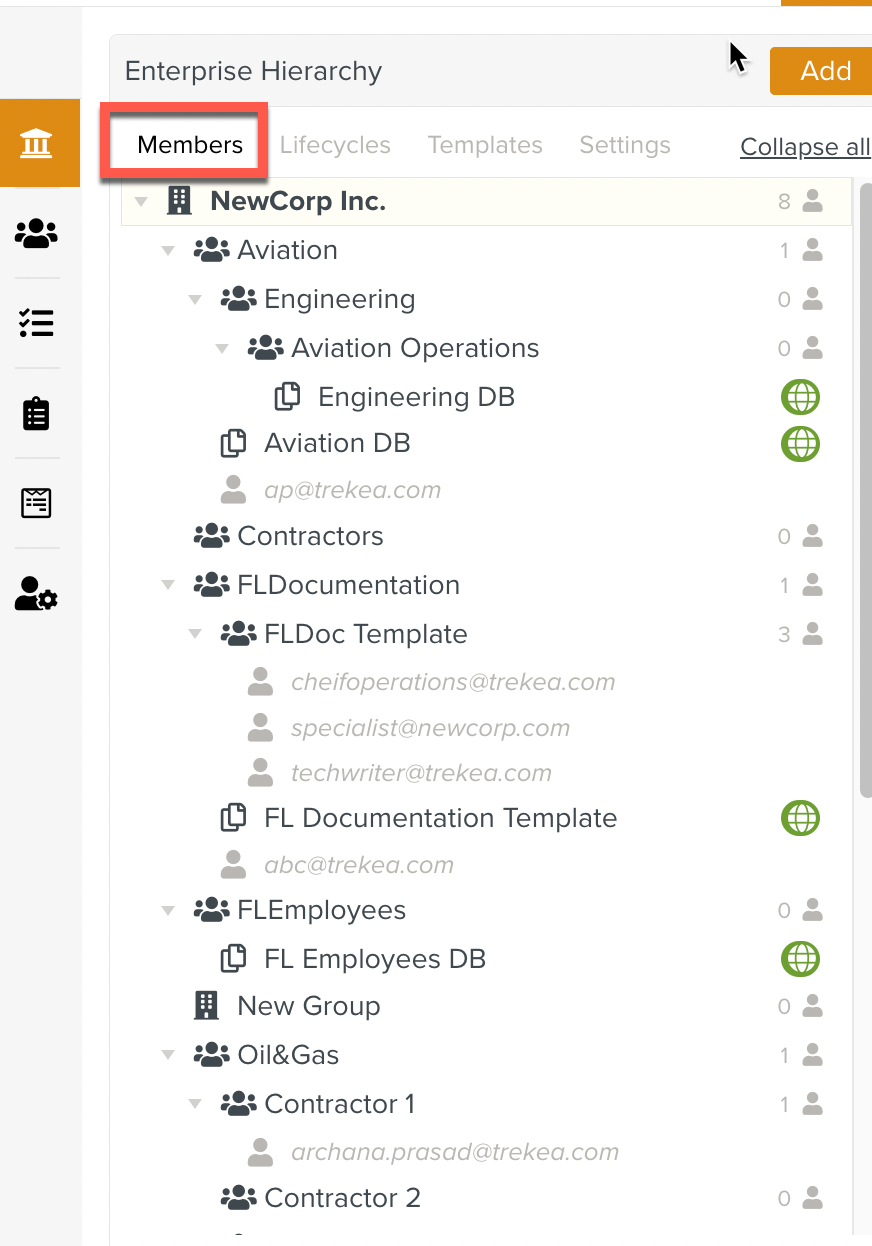Collapse the Oil&Gas group arrow
The height and width of the screenshot is (1246, 872).
(168, 1056)
